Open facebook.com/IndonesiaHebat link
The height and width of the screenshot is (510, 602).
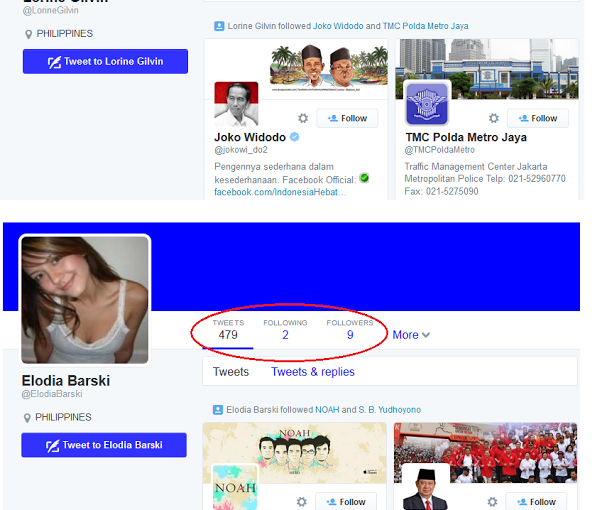click(x=280, y=192)
